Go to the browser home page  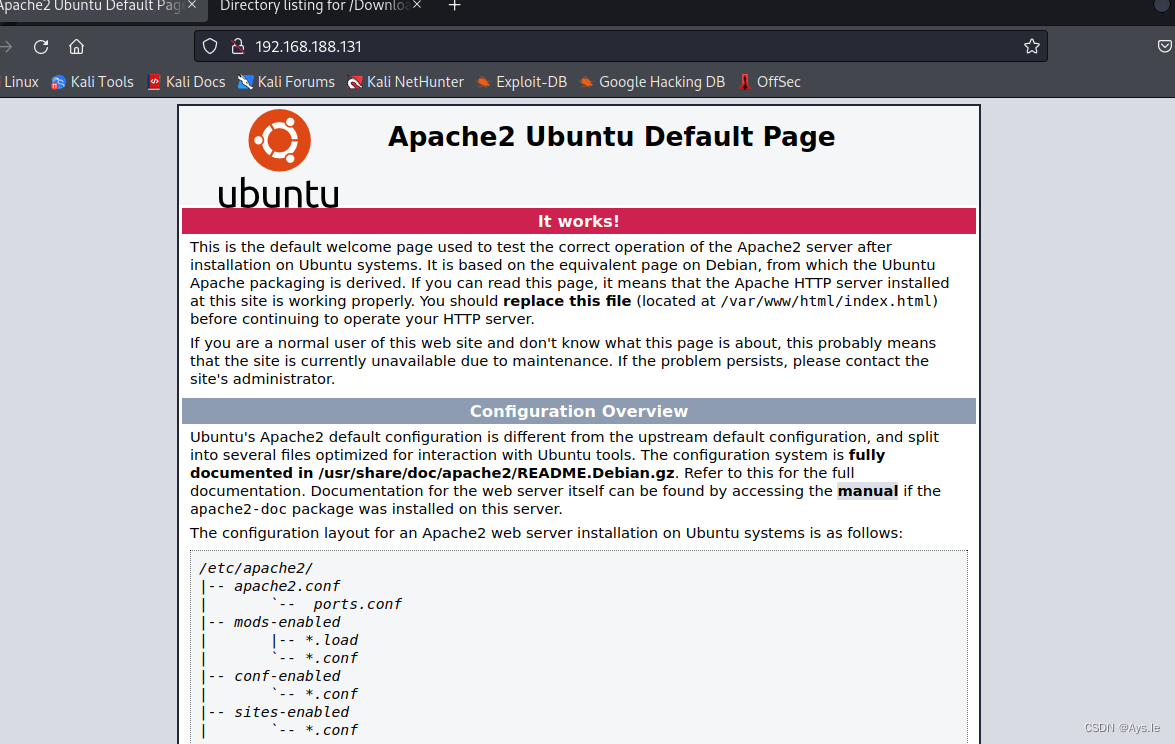click(76, 46)
